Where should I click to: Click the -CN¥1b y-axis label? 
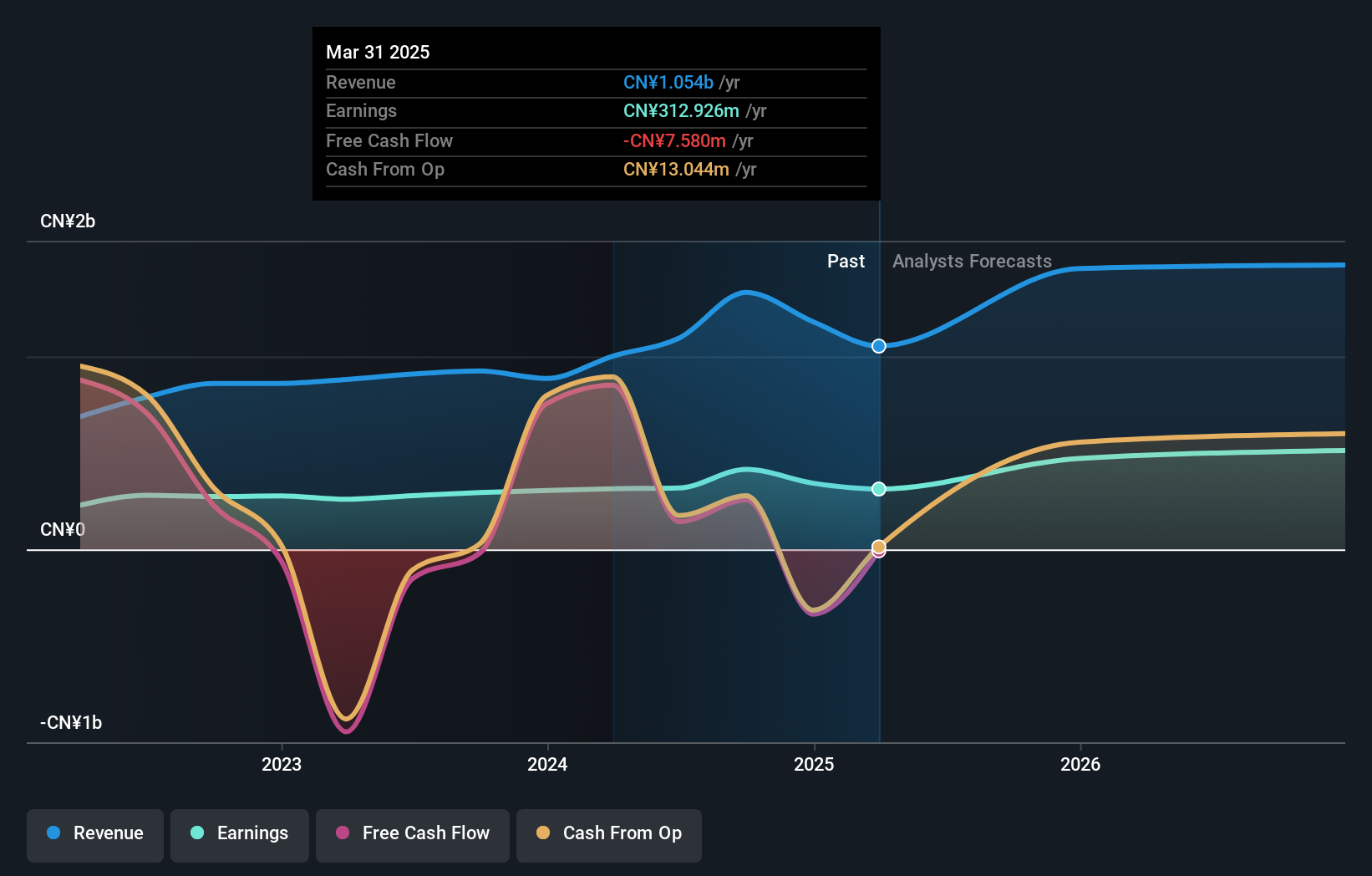click(71, 723)
